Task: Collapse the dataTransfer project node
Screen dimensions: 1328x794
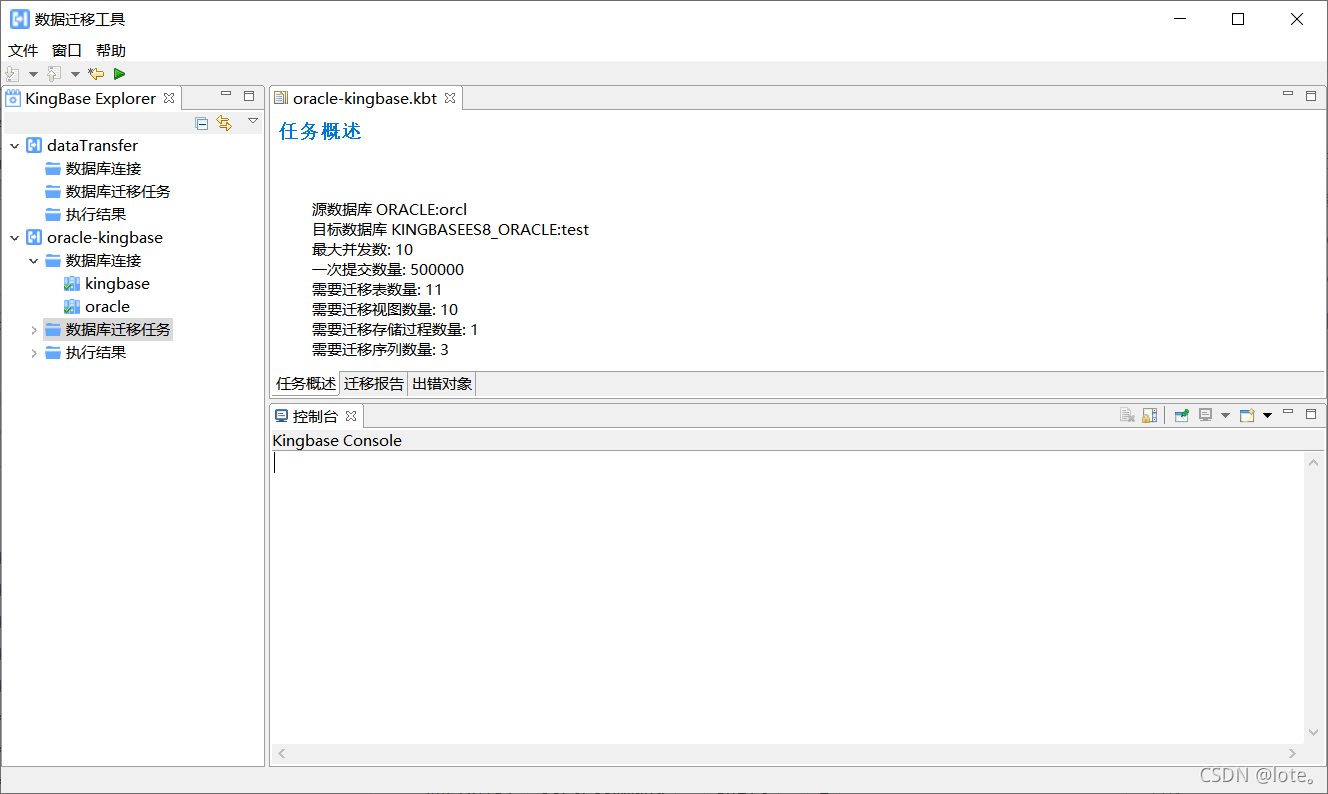Action: [x=14, y=146]
